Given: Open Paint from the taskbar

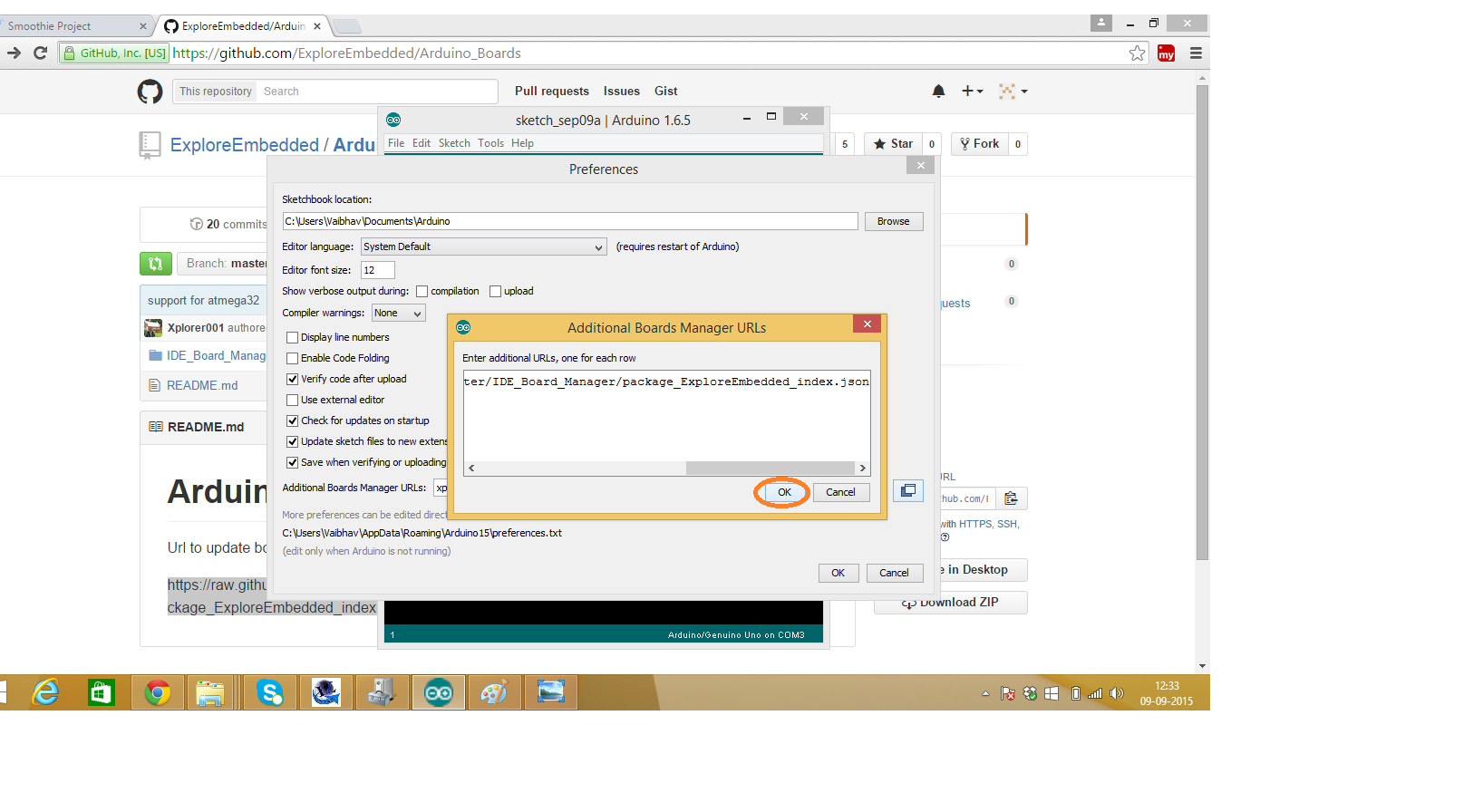Looking at the screenshot, I should pos(494,692).
